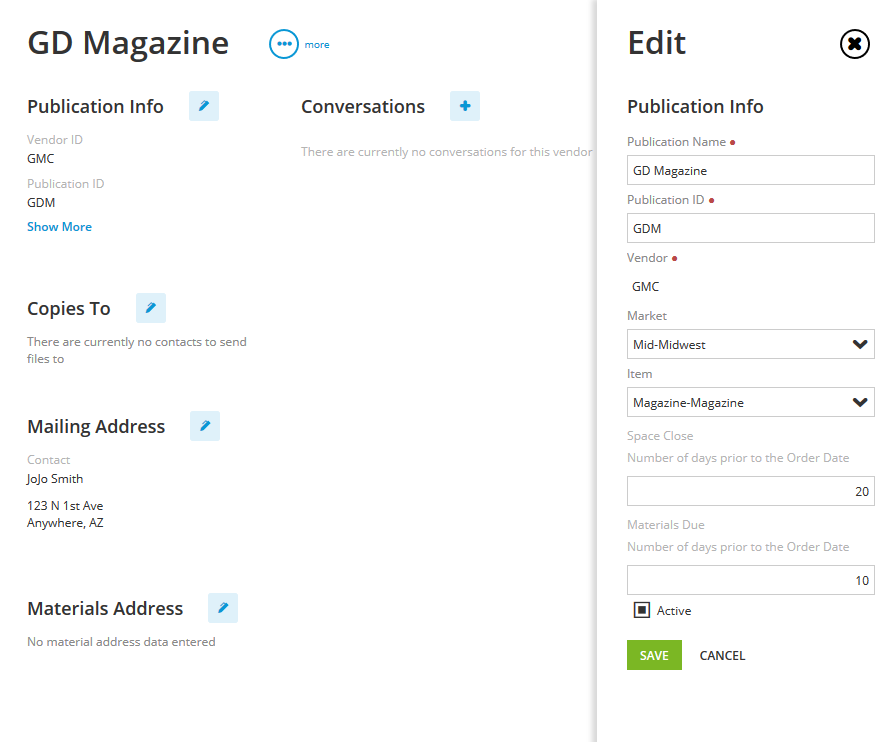Click the no conversations message text
The image size is (893, 742).
pyautogui.click(x=446, y=152)
